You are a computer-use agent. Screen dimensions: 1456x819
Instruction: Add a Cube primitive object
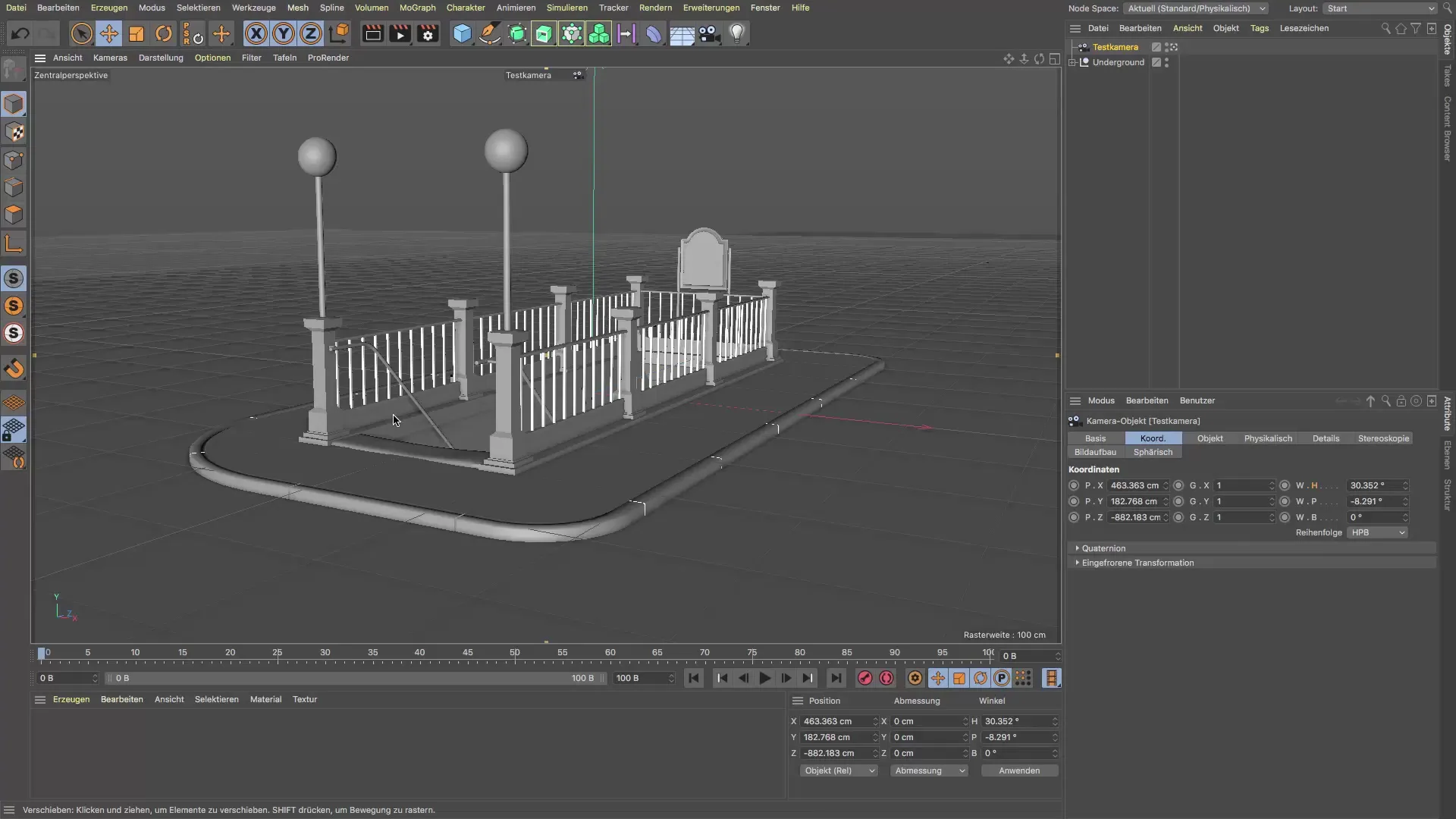point(462,33)
